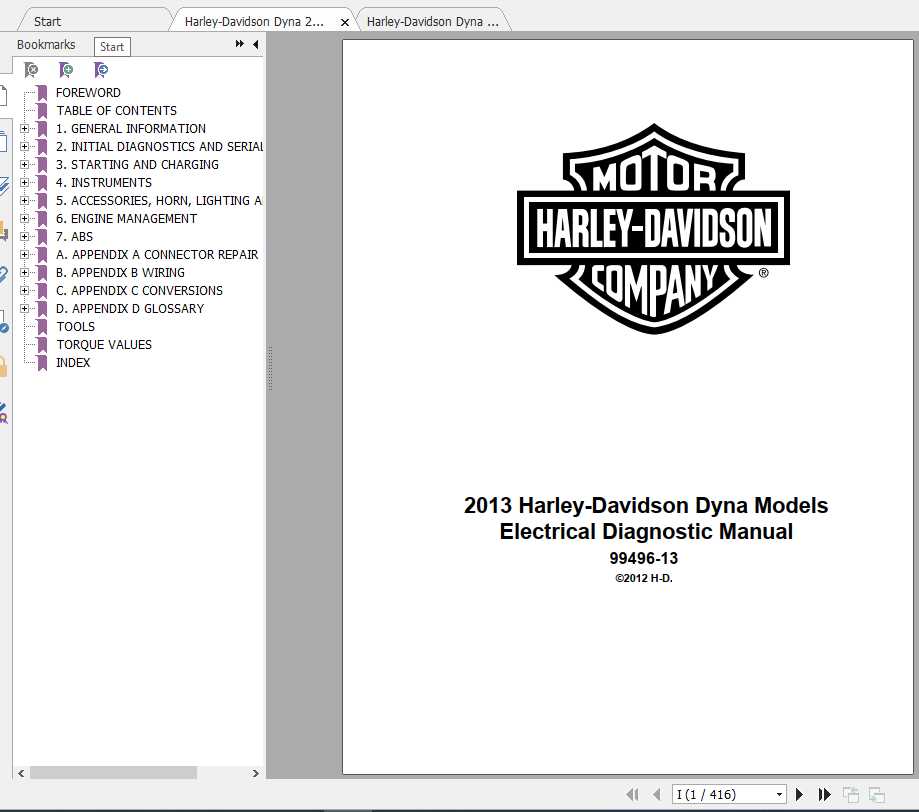Jump to the INDEX bookmark
The image size is (919, 812).
point(73,362)
